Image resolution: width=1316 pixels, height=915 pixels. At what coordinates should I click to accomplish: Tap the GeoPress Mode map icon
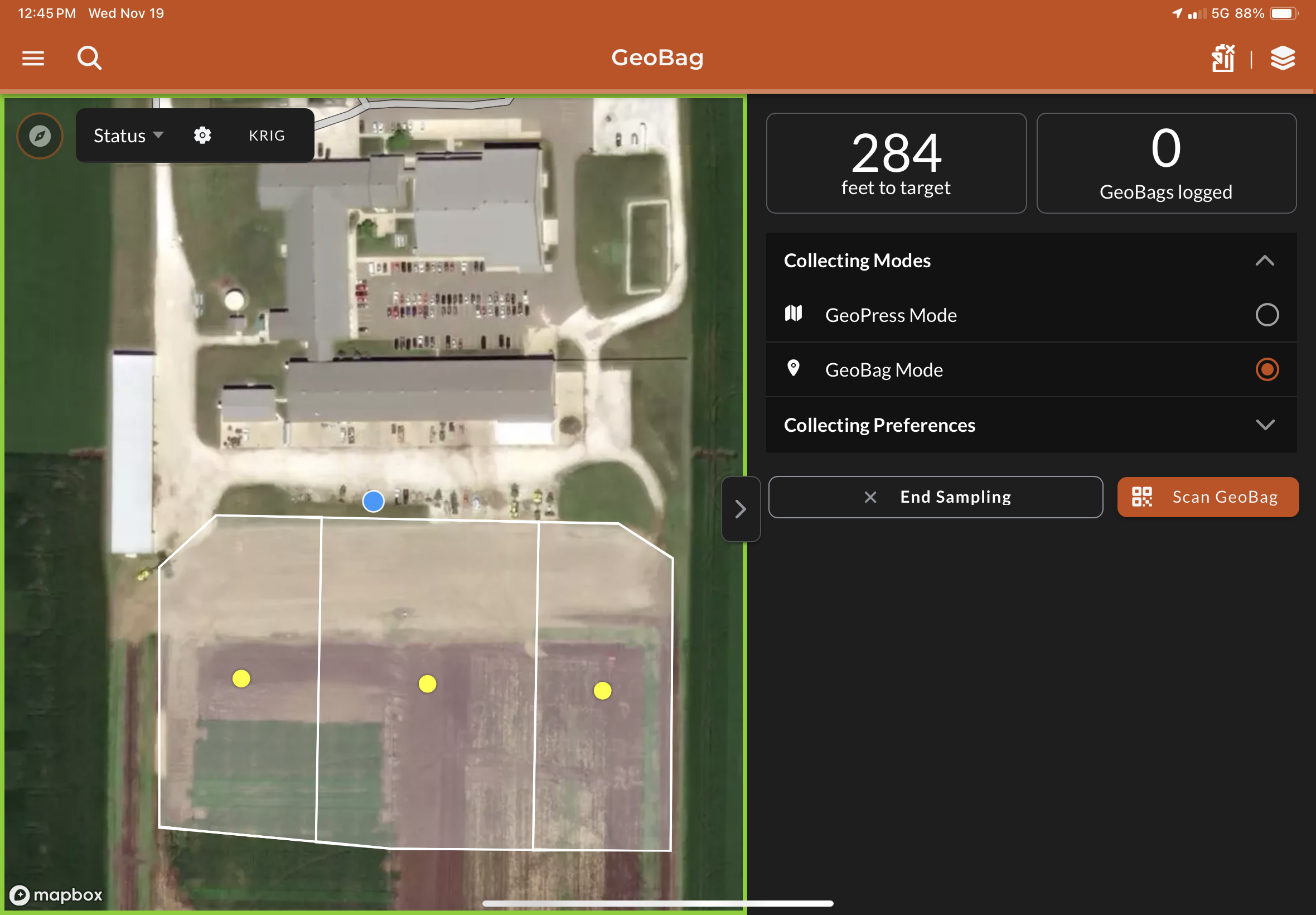pos(793,314)
